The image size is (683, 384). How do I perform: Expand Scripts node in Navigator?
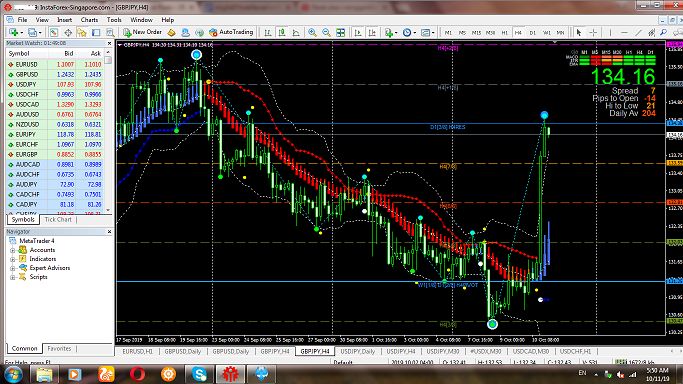click(13, 277)
